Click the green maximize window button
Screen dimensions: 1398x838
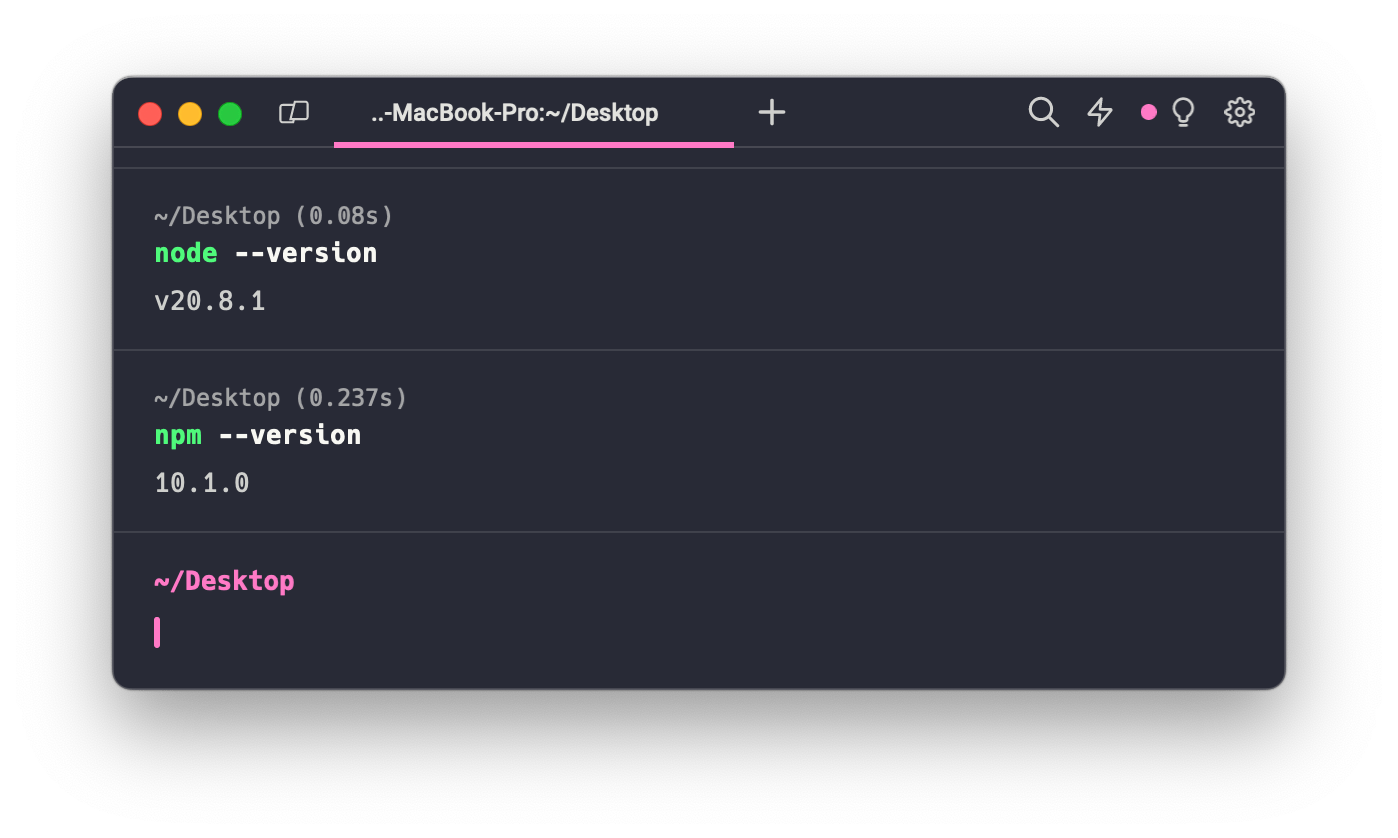point(230,114)
